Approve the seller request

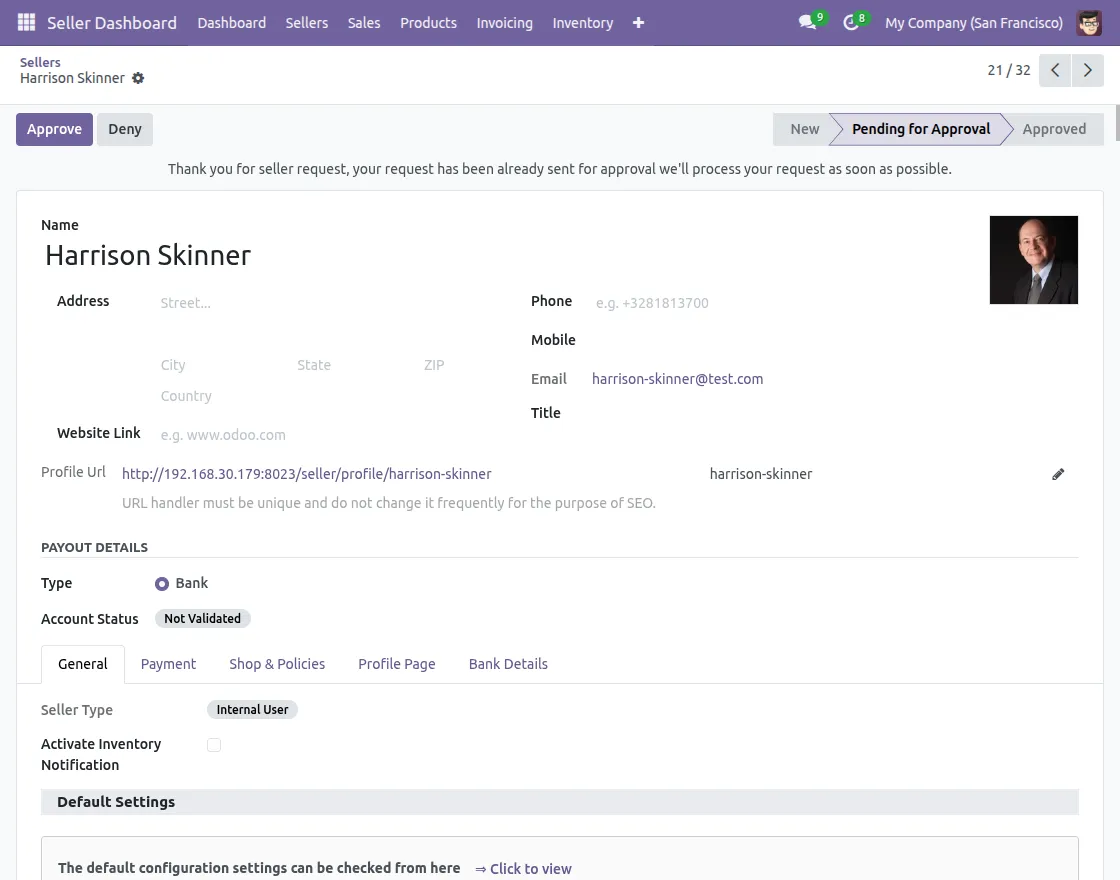tap(54, 129)
